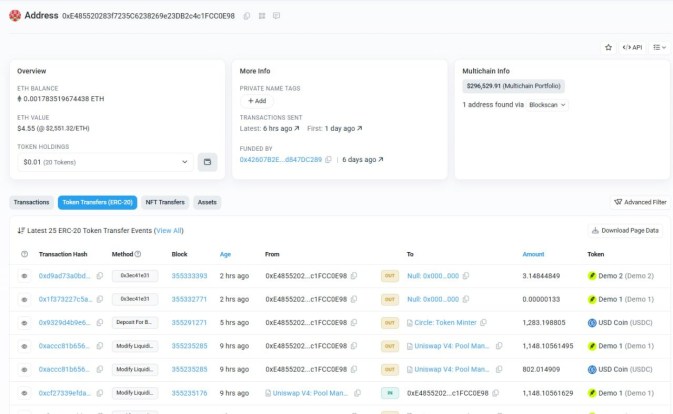Click Download Page Data
Screen dimensions: 673x414
[625, 230]
